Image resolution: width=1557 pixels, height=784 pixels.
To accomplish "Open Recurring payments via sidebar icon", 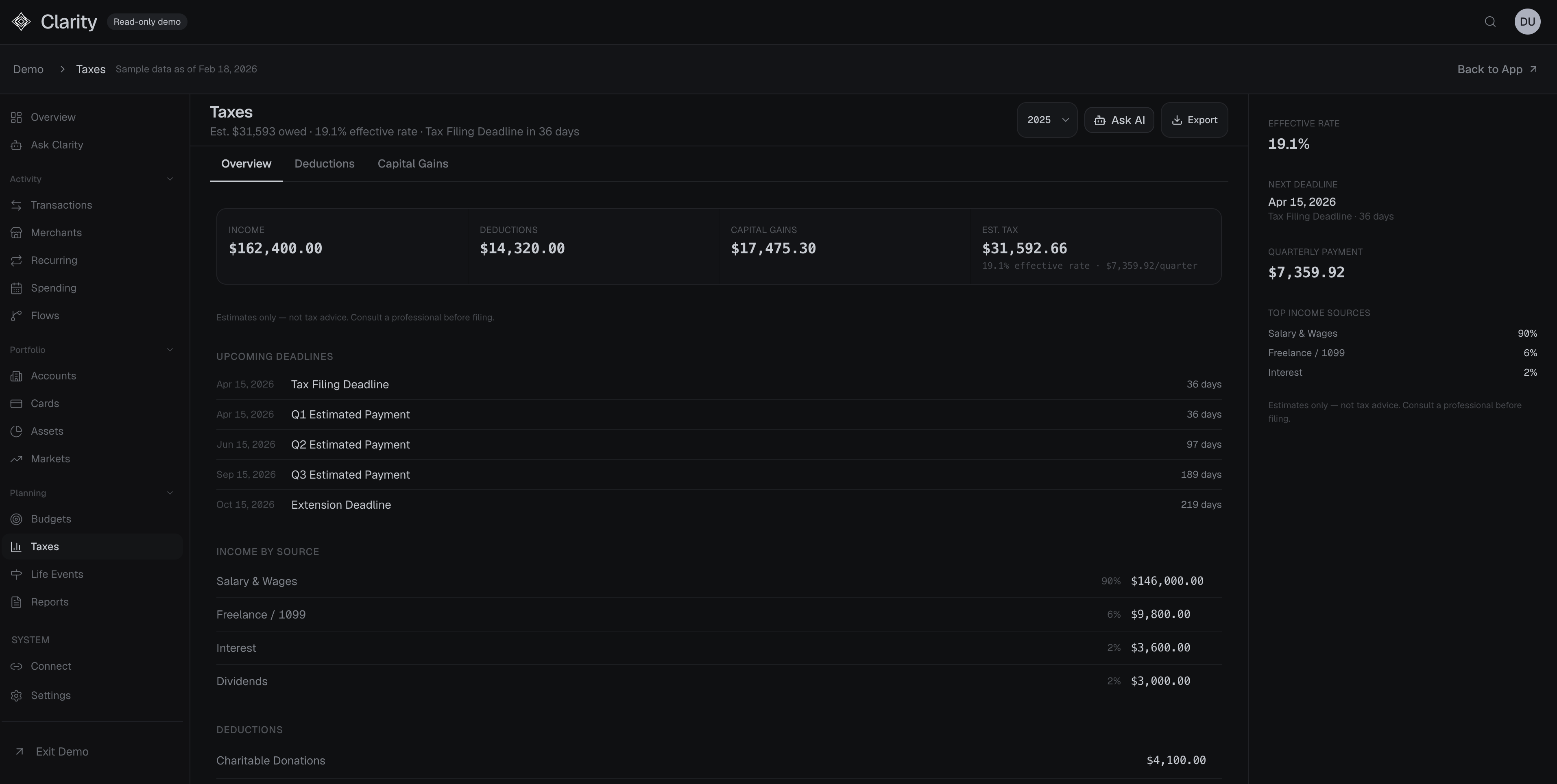I will click(x=17, y=260).
